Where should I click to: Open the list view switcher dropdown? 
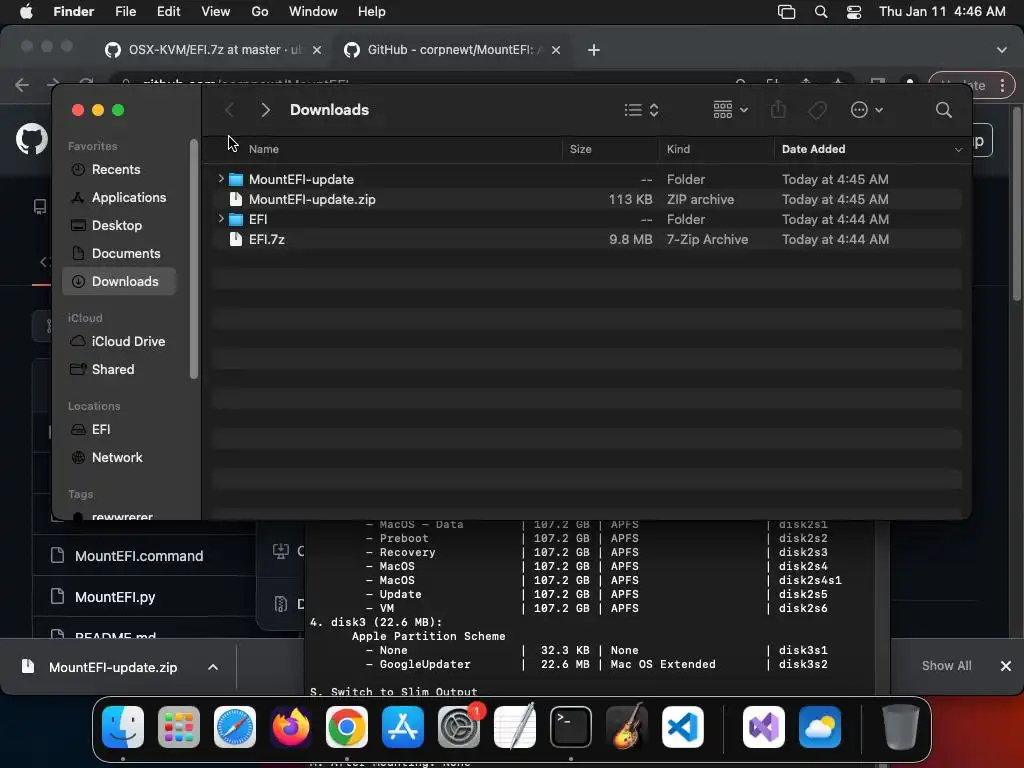pos(641,110)
